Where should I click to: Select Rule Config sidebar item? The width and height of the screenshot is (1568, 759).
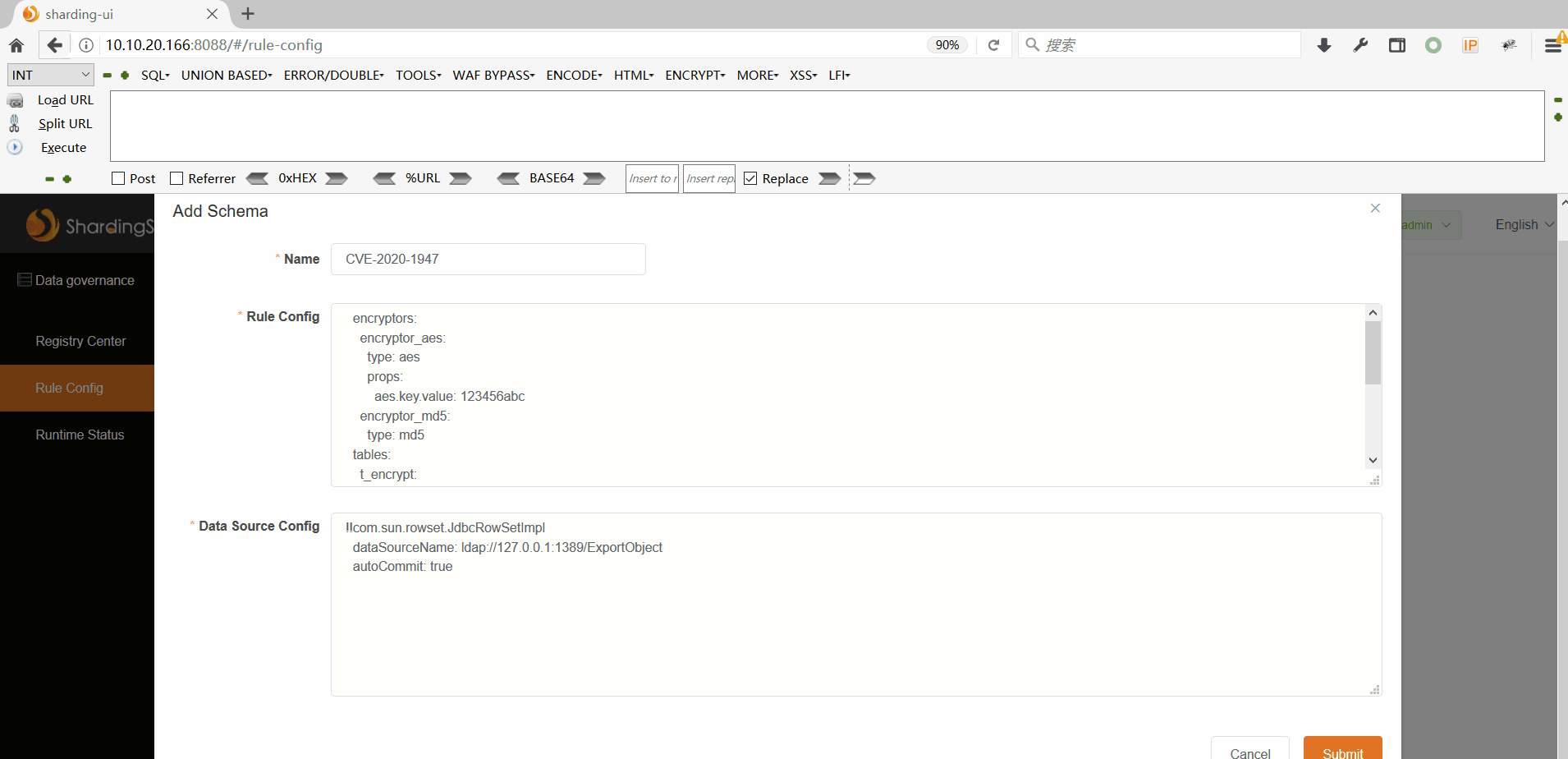[x=77, y=388]
